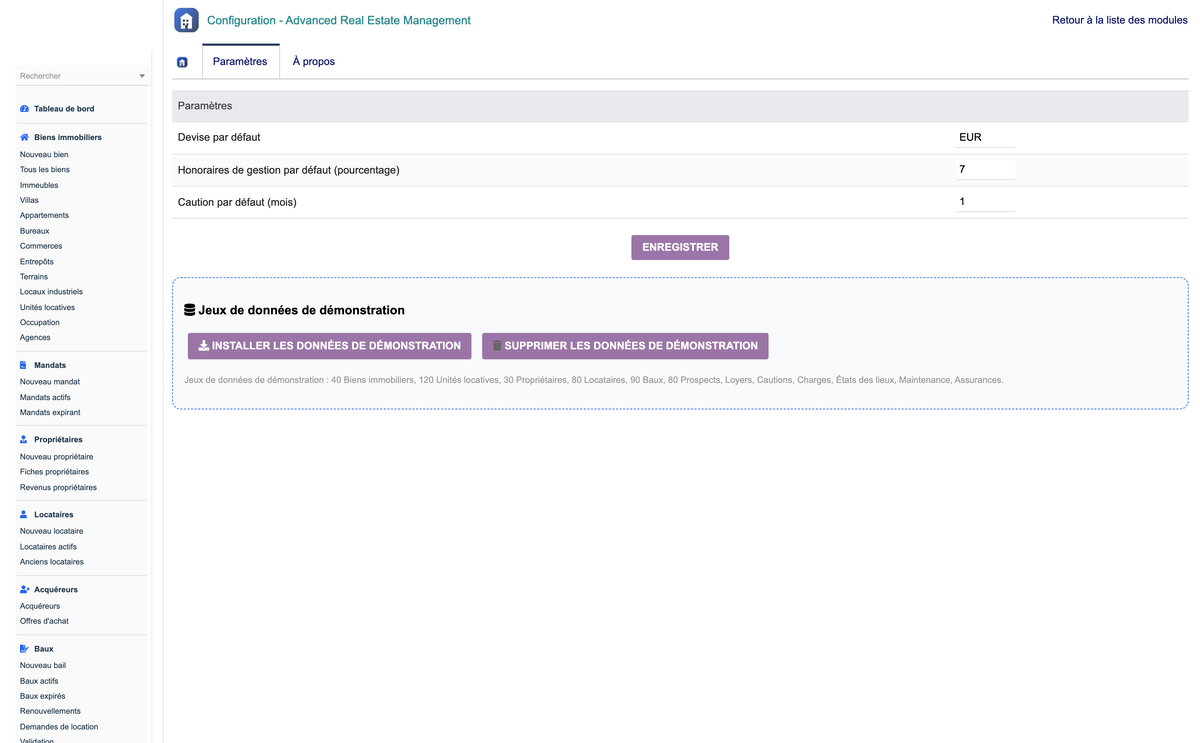Click the Locataires person icon

[x=24, y=514]
